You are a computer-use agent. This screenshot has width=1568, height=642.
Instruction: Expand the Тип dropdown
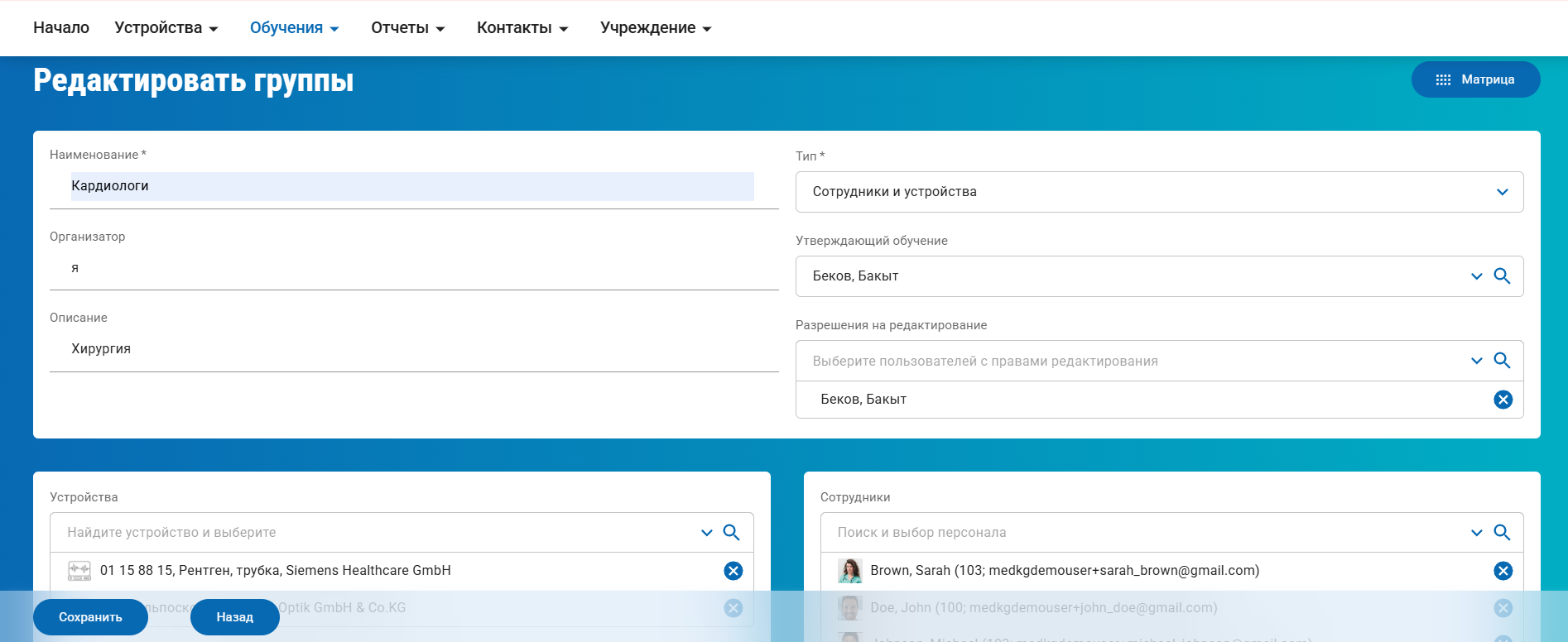click(1502, 192)
